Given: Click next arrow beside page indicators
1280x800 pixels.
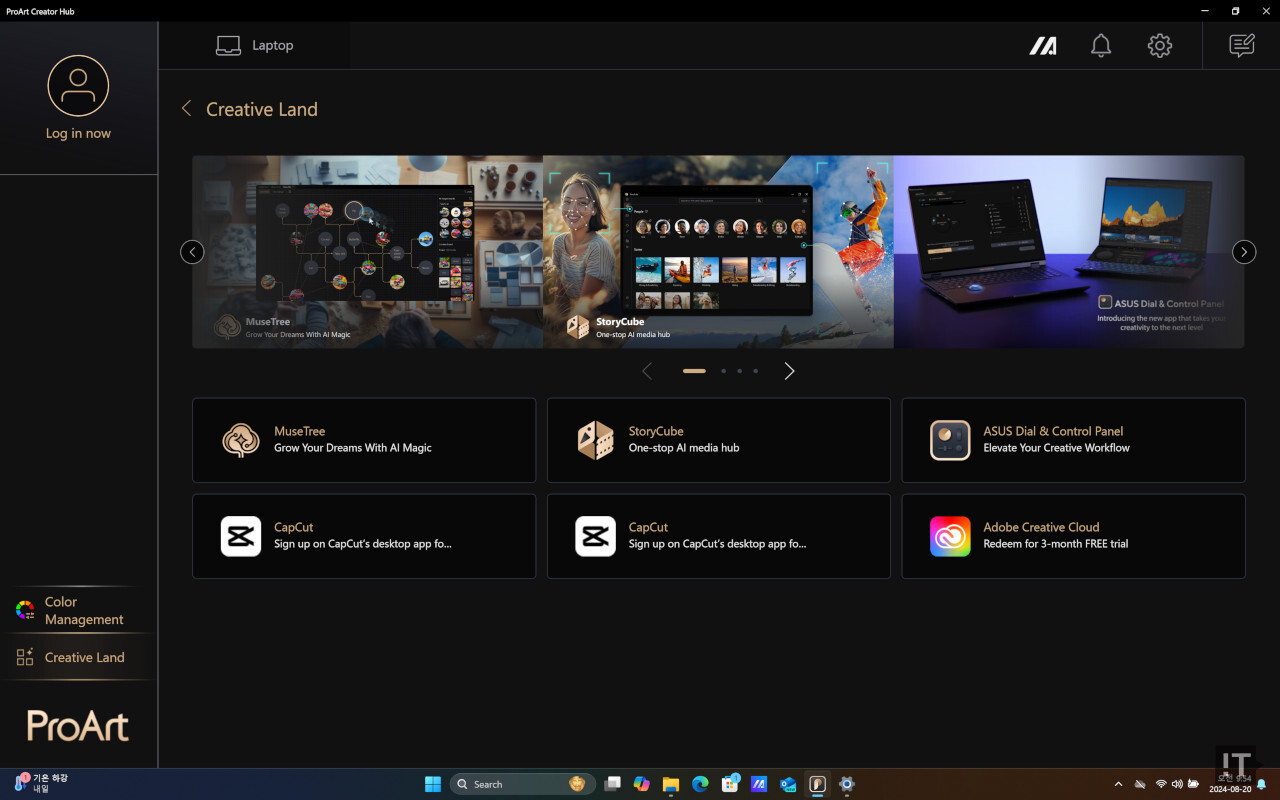Looking at the screenshot, I should pyautogui.click(x=789, y=371).
